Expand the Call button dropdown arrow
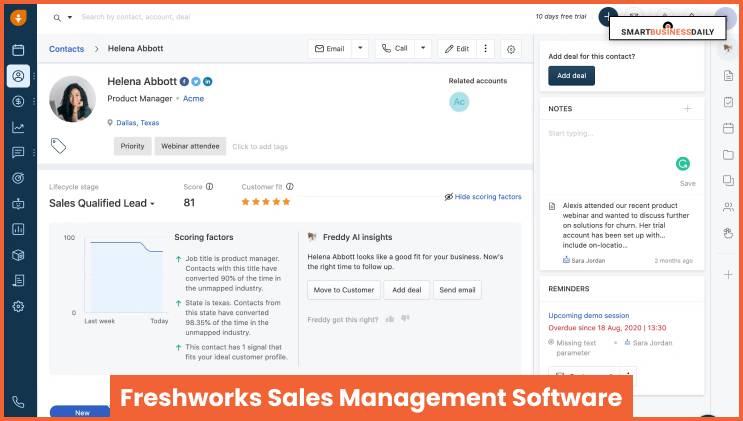 pyautogui.click(x=423, y=48)
